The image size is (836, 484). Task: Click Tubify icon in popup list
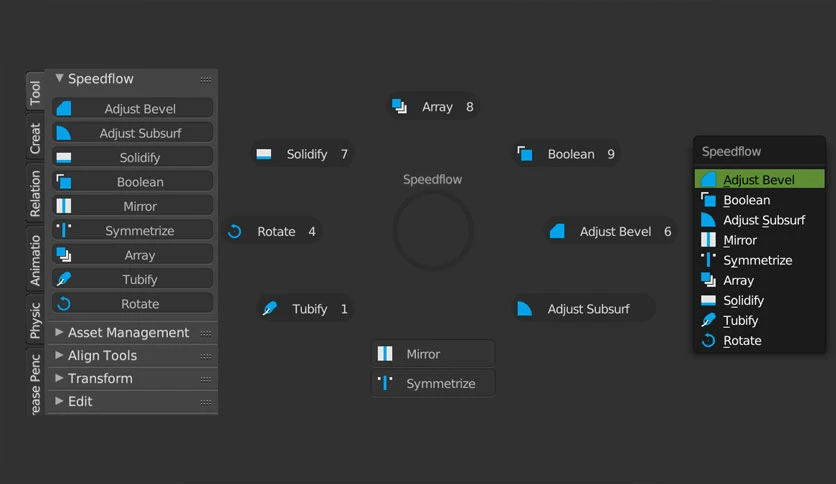point(708,320)
